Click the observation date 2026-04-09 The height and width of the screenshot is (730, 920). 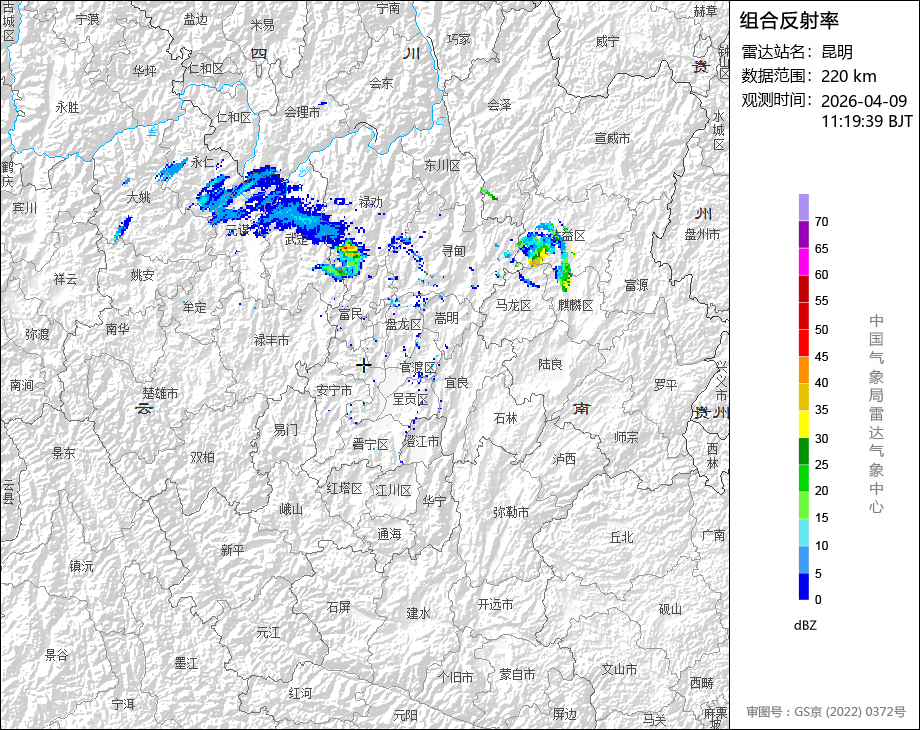864,101
